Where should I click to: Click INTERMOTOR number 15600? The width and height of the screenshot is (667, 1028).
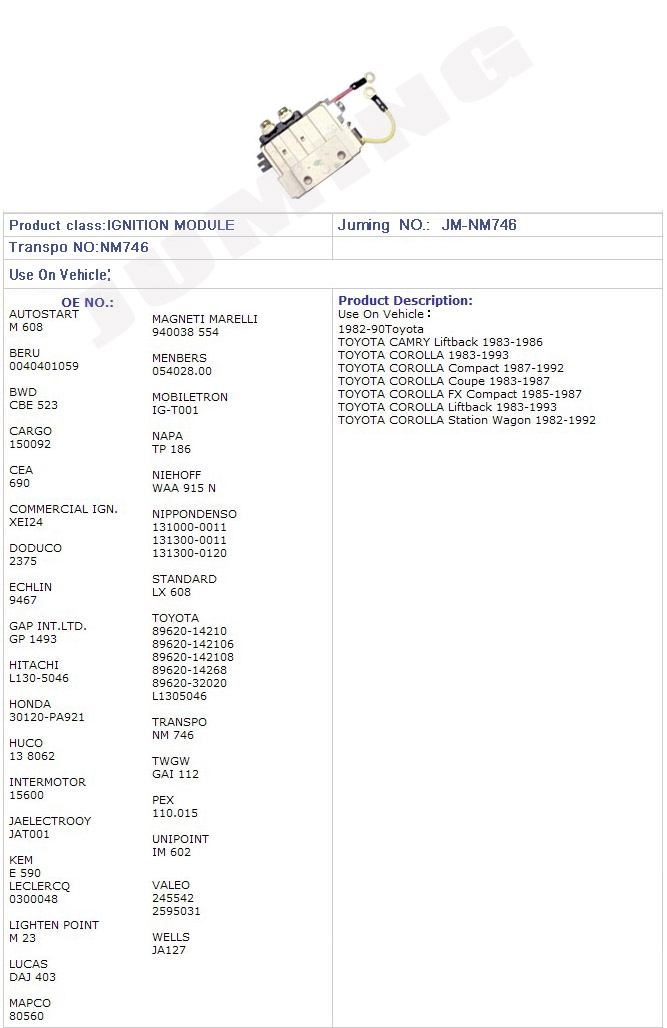(26, 795)
